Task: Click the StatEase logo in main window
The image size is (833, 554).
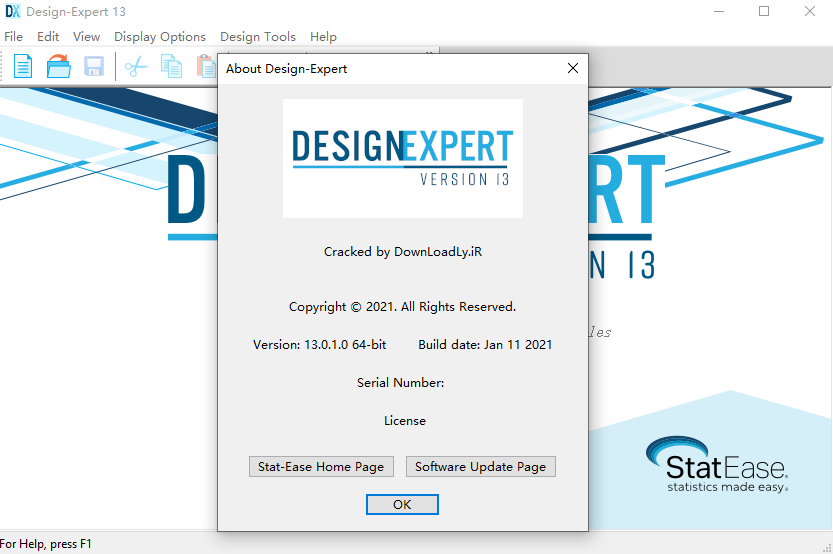Action: point(717,465)
